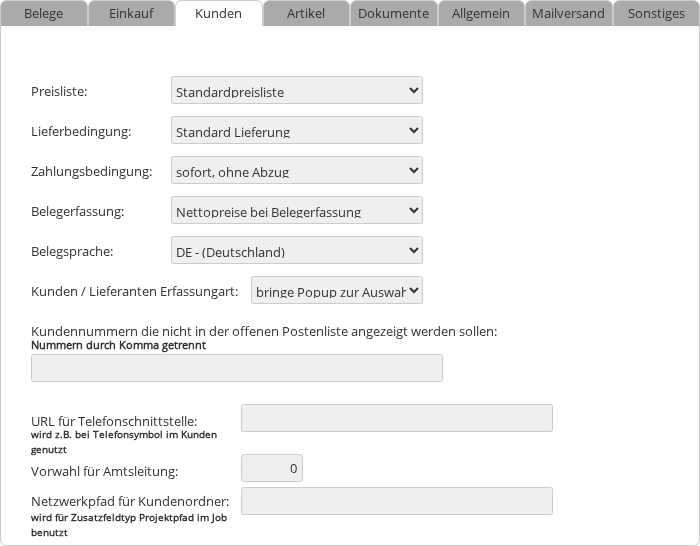Focus the URL für Telefonschnittstelle field

click(397, 418)
